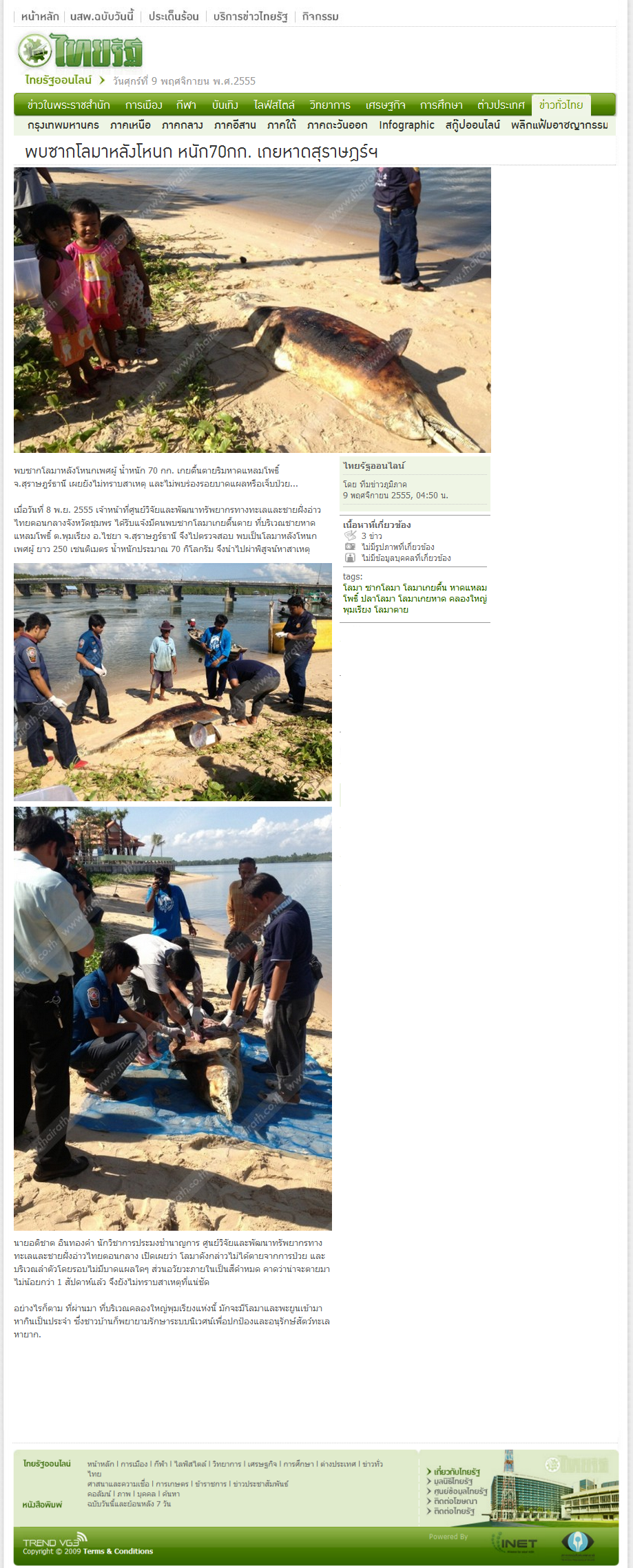This screenshot has height=1568, width=633.
Task: Click the green arrow beside ไทยรัฐออนไลน์
Action: coord(102,81)
